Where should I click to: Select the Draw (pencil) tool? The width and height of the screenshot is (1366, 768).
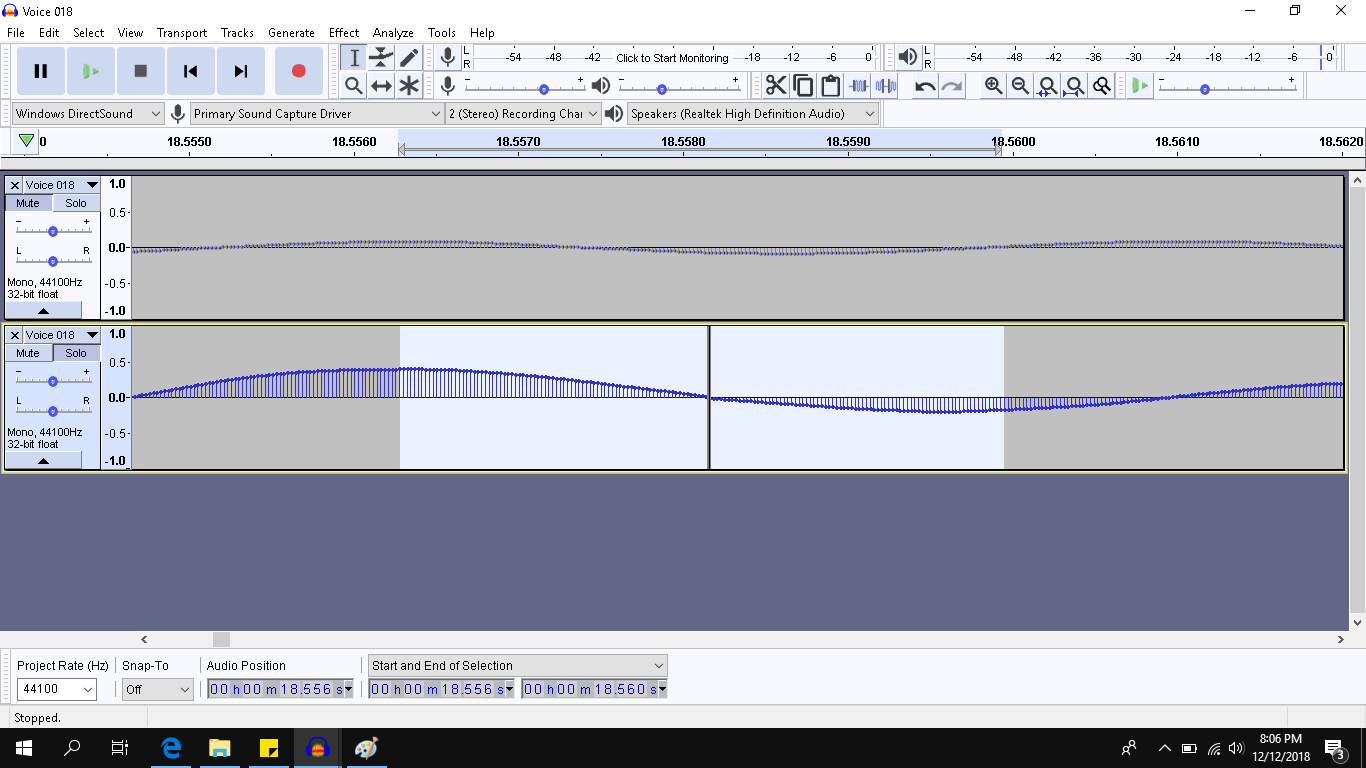409,58
